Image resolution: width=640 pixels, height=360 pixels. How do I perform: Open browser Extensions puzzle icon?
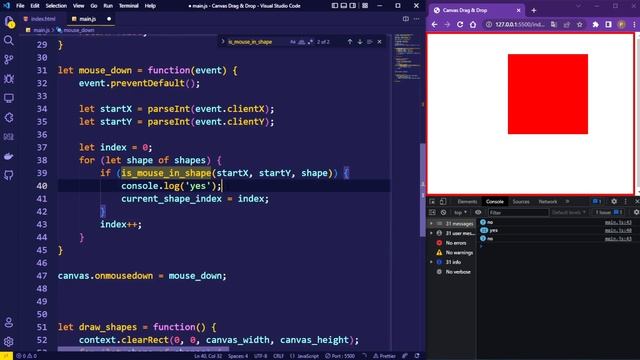click(x=596, y=24)
